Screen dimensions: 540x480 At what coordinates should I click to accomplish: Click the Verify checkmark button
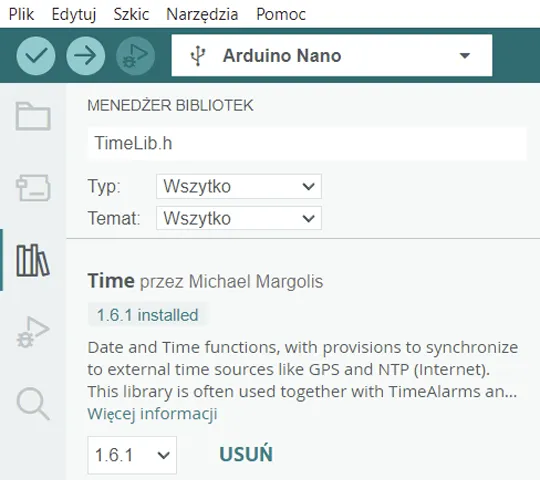click(36, 56)
